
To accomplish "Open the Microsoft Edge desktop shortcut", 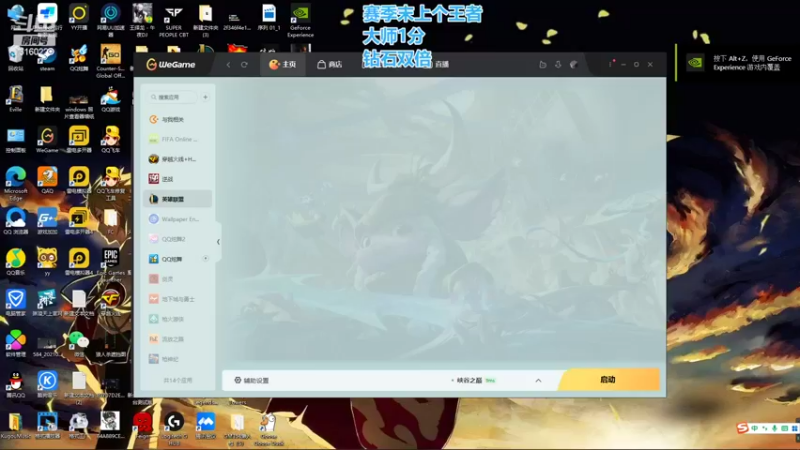I will 15,184.
